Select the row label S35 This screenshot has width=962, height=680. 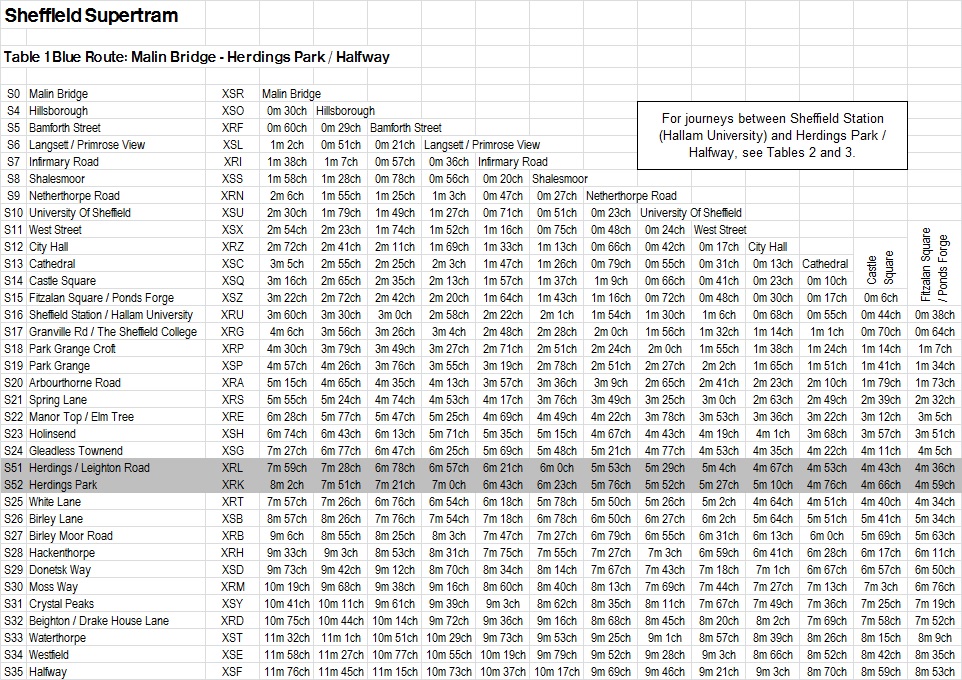click(x=13, y=672)
